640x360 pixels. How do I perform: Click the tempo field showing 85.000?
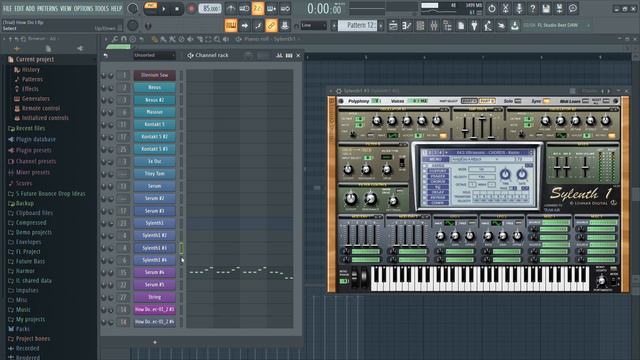(210, 9)
